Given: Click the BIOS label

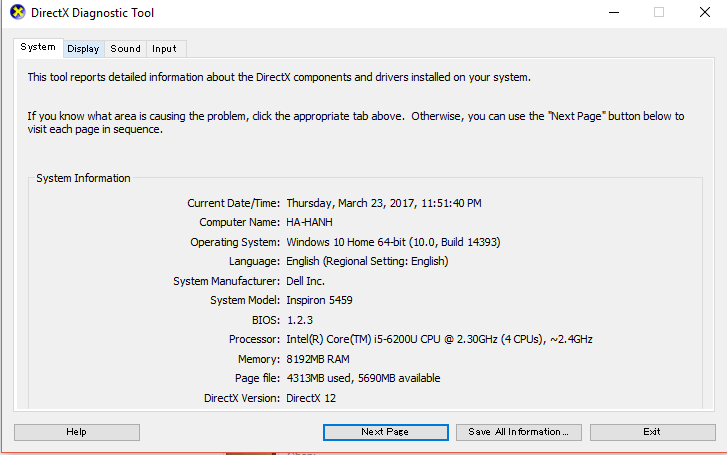Looking at the screenshot, I should tap(266, 320).
